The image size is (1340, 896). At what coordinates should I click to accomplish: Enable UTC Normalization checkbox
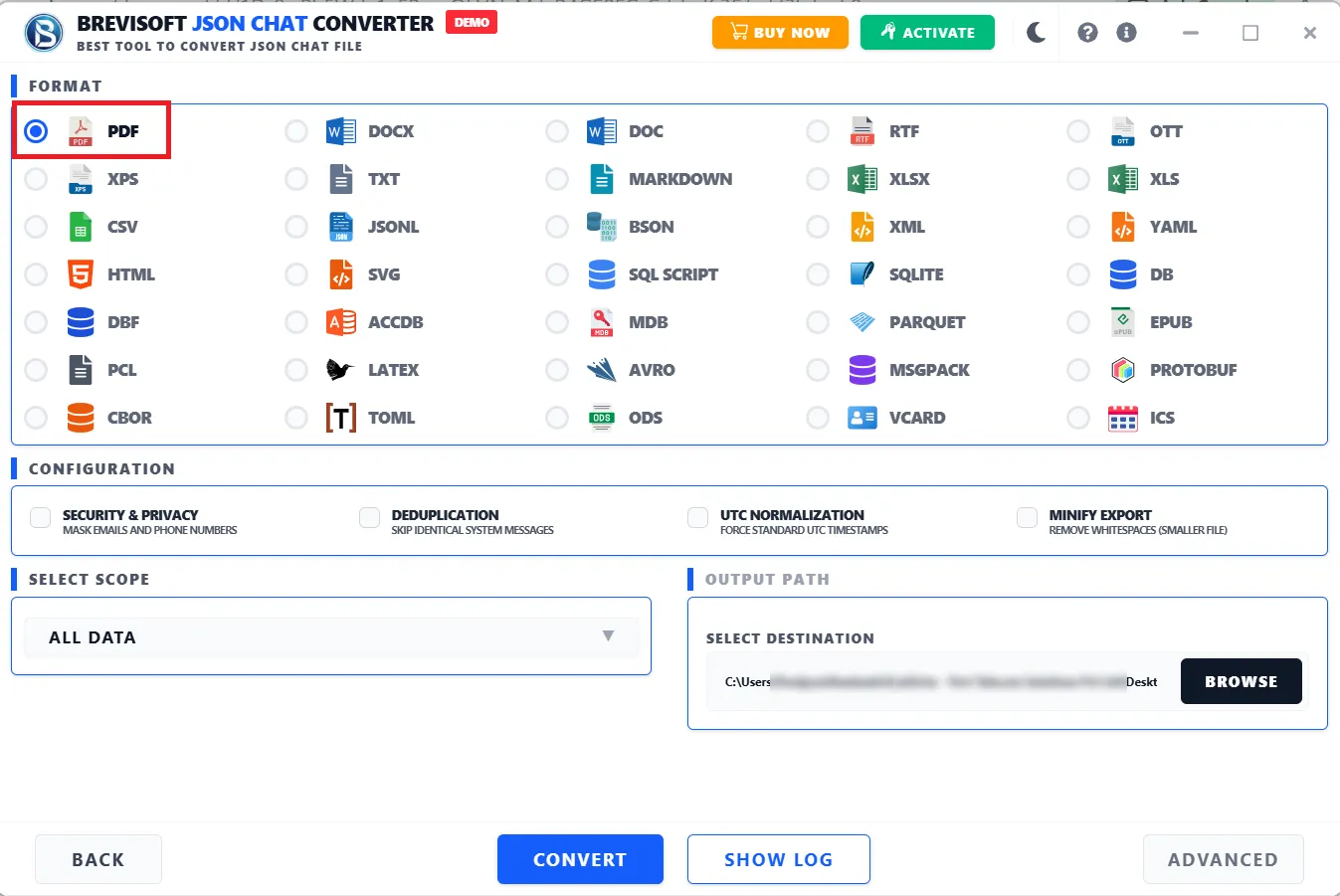click(x=697, y=517)
